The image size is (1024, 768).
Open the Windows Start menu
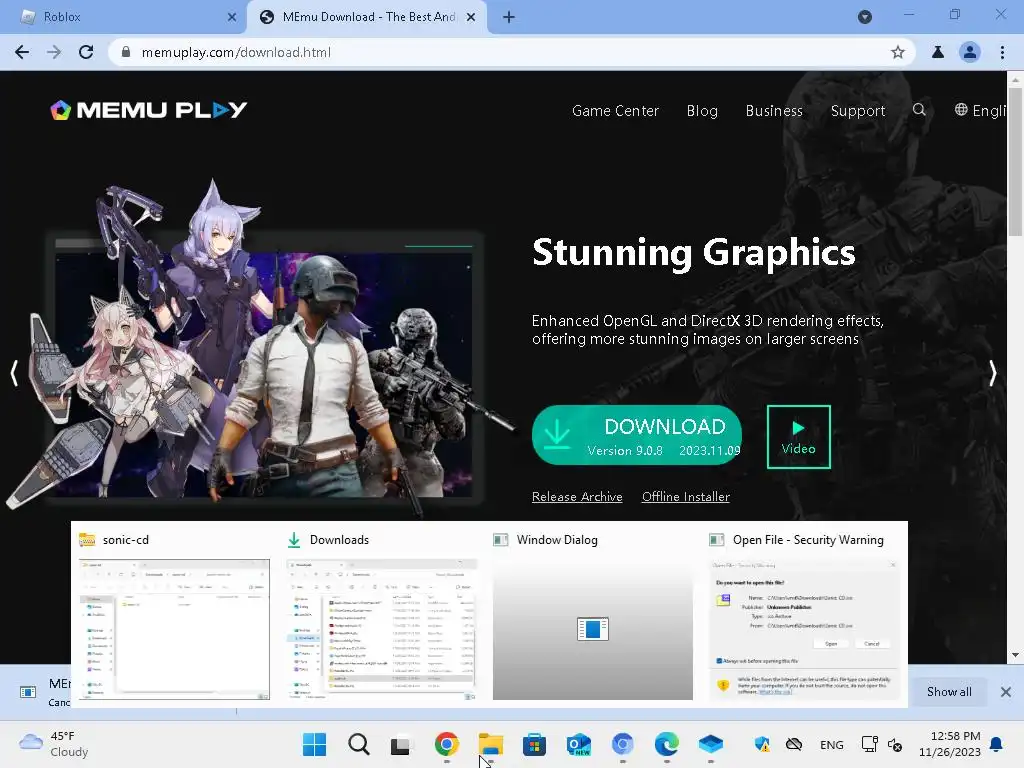[x=314, y=744]
